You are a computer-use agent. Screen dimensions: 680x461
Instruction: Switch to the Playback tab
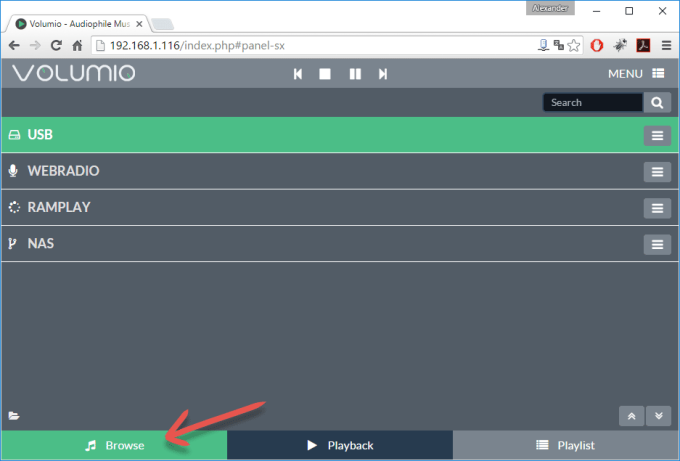point(340,445)
